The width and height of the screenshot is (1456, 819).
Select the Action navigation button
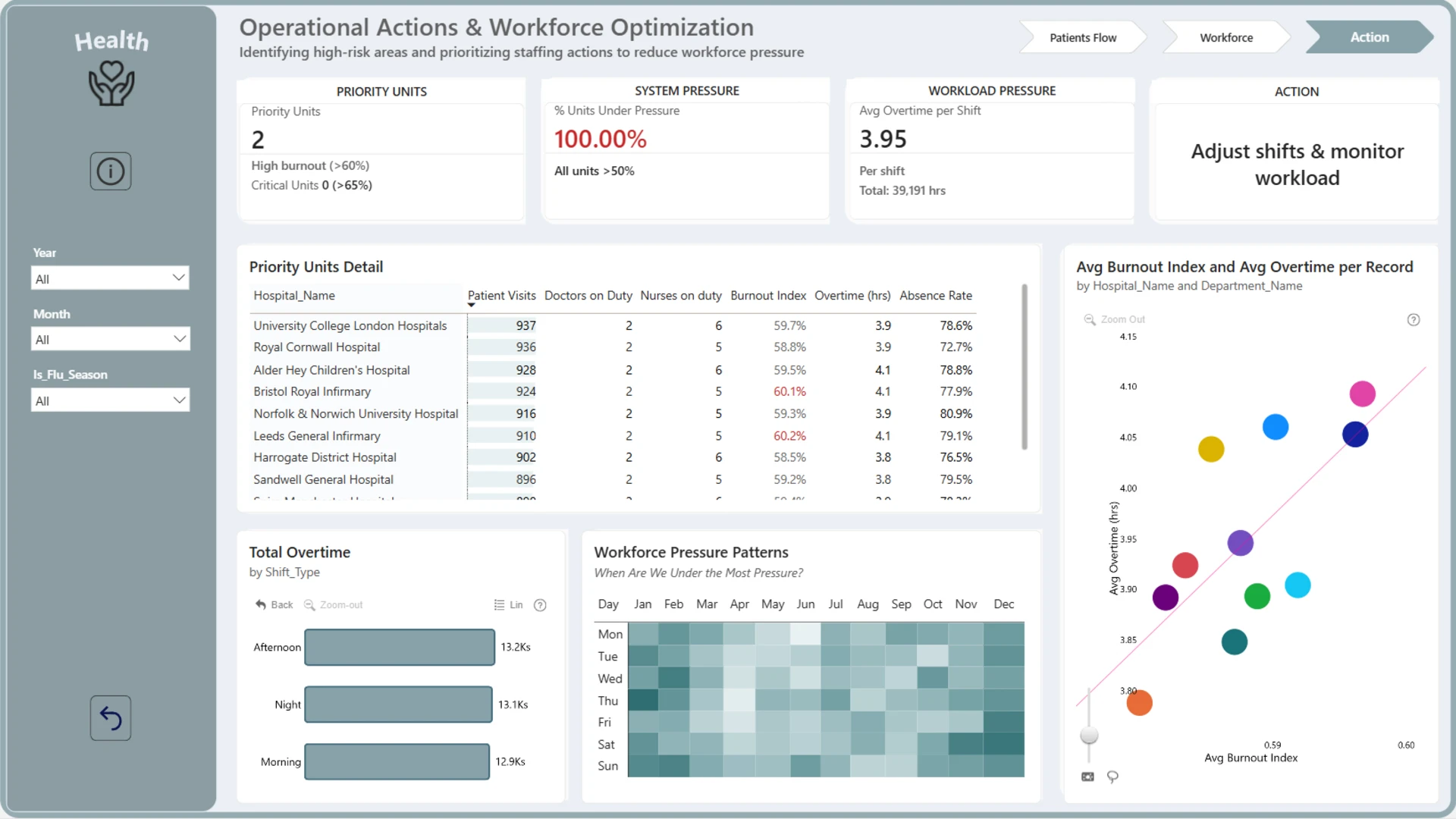click(1370, 37)
